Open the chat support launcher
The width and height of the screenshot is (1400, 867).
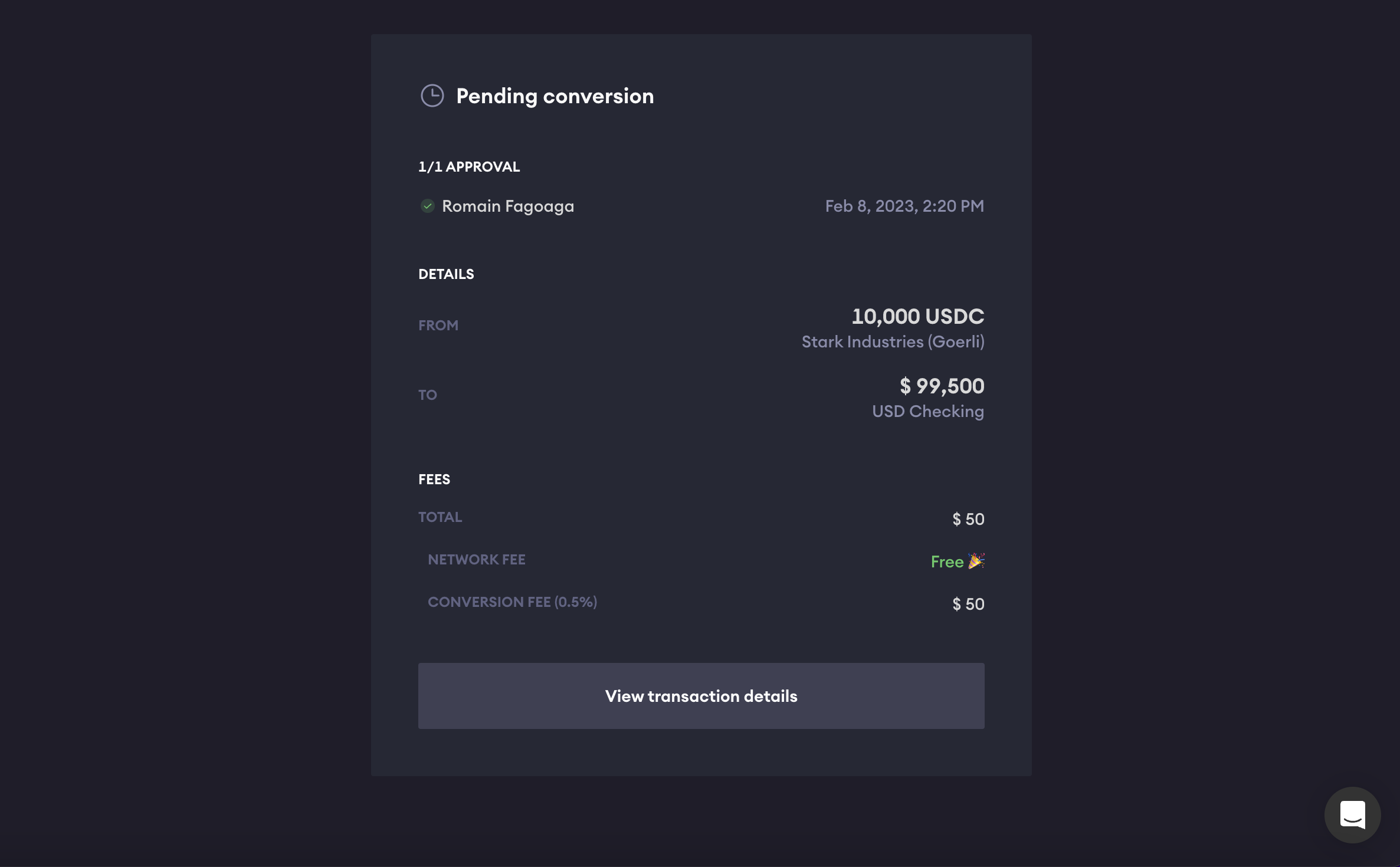tap(1352, 815)
